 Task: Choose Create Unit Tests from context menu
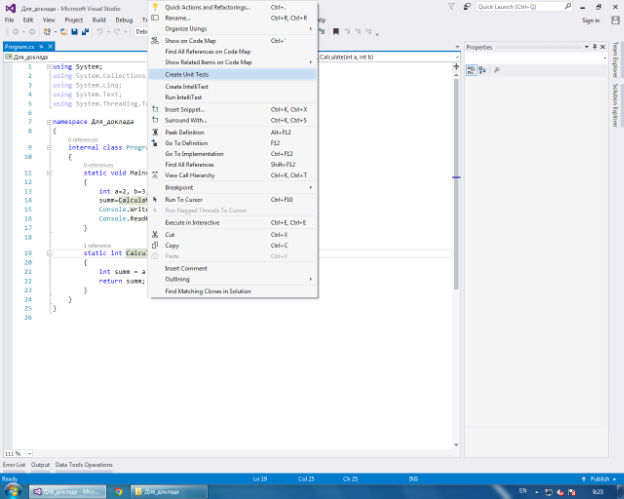click(x=187, y=74)
